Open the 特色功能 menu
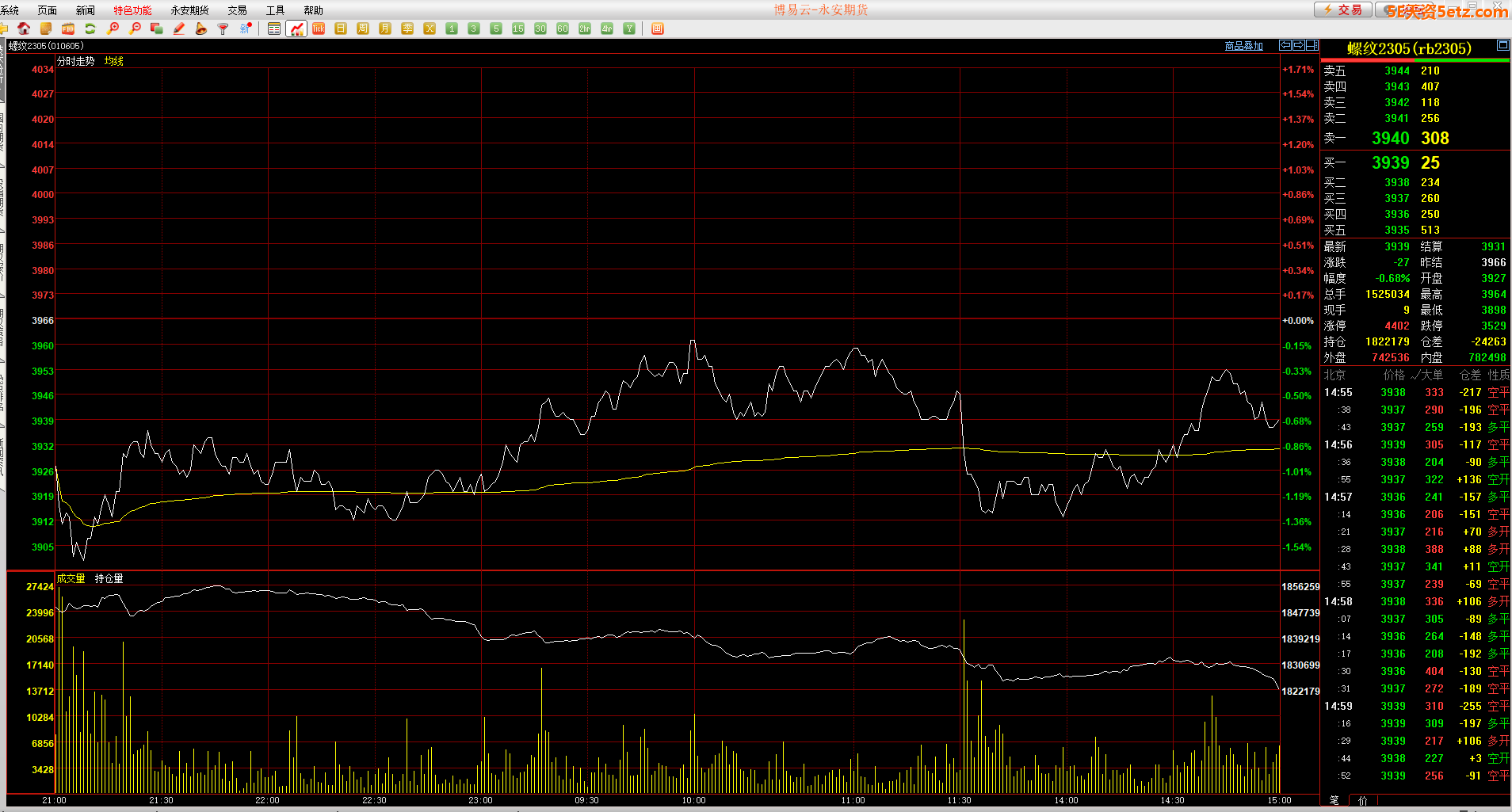Viewport: 1512px width, 812px height. 132,10
